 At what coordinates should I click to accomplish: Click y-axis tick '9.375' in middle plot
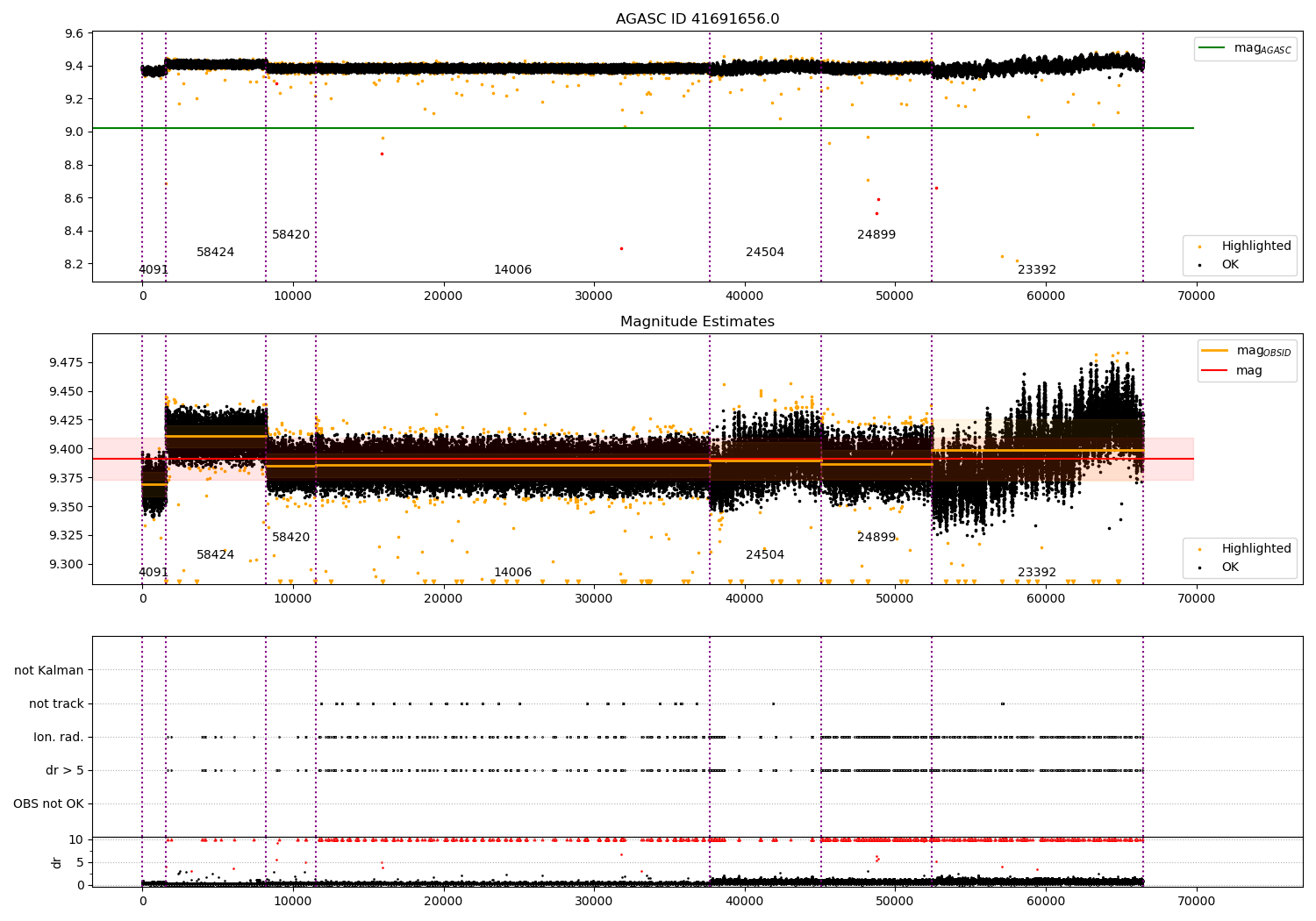[x=67, y=478]
